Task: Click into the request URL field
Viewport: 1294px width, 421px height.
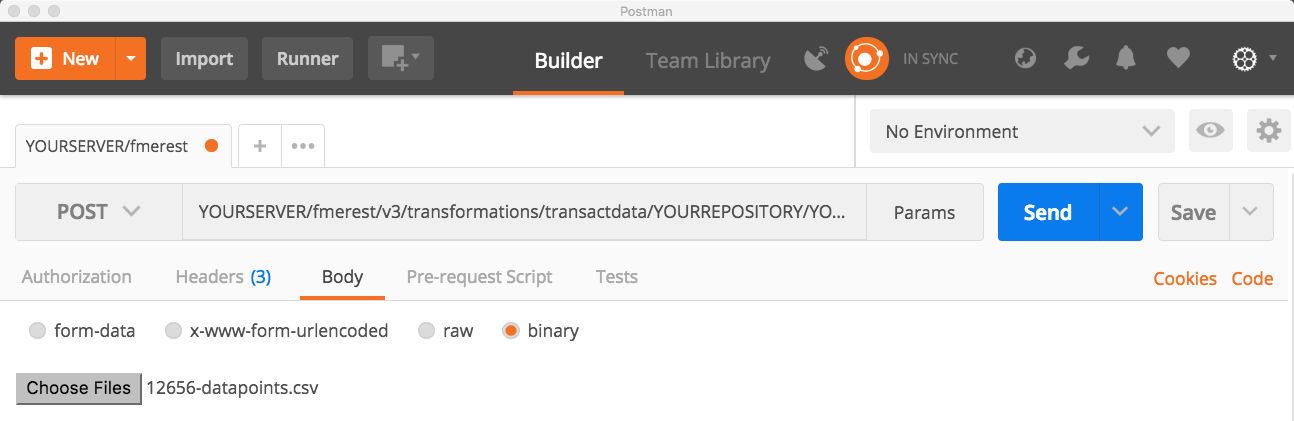Action: [x=522, y=212]
